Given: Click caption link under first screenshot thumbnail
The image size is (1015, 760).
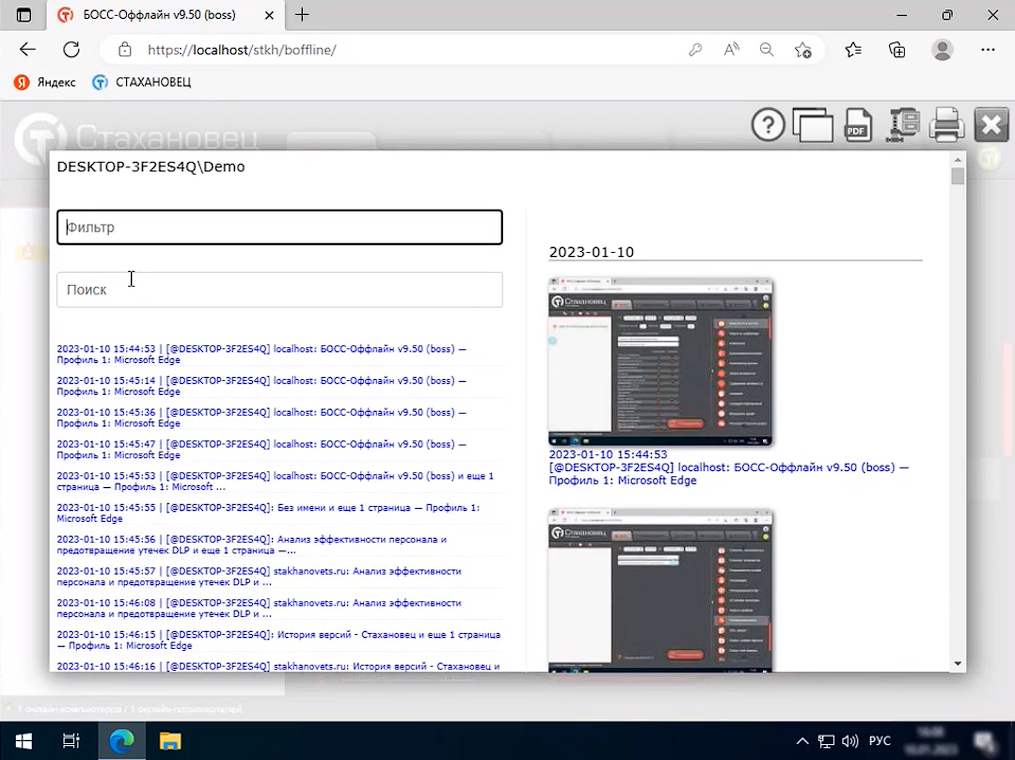Looking at the screenshot, I should click(729, 467).
